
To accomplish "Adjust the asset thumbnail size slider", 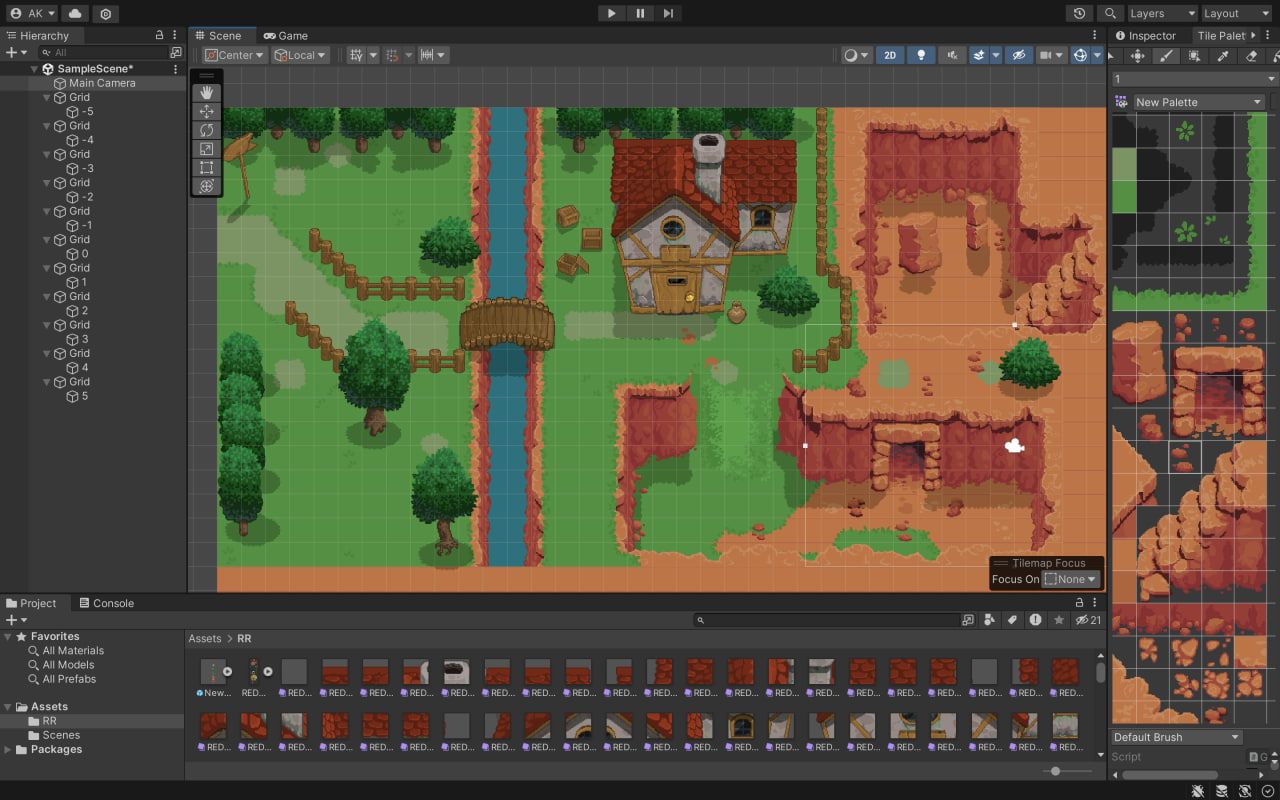I will (1056, 771).
